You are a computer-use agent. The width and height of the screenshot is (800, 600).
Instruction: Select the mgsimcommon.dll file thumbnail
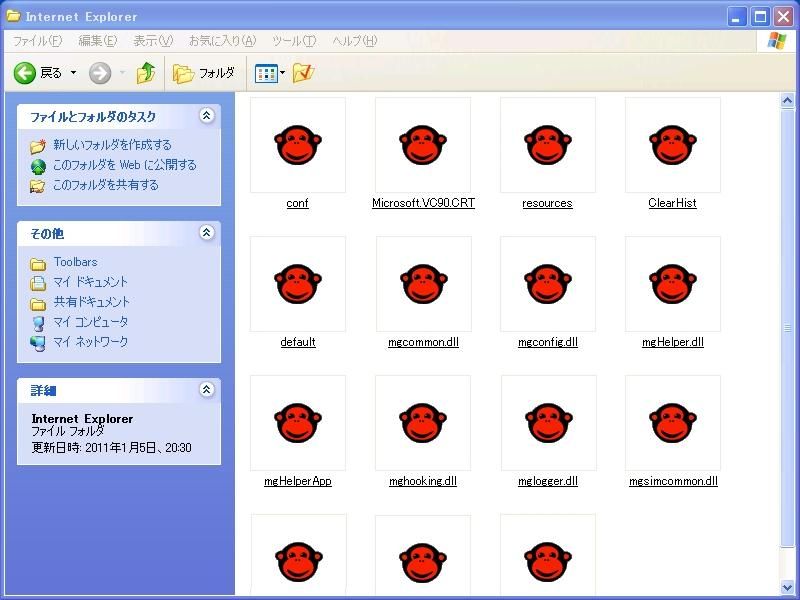(x=673, y=424)
